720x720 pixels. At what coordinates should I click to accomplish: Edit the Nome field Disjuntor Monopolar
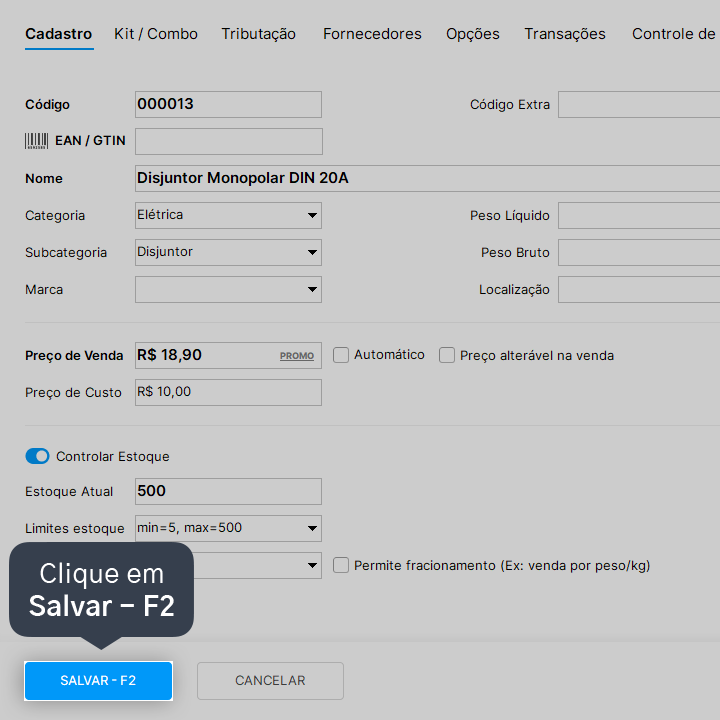(x=428, y=179)
